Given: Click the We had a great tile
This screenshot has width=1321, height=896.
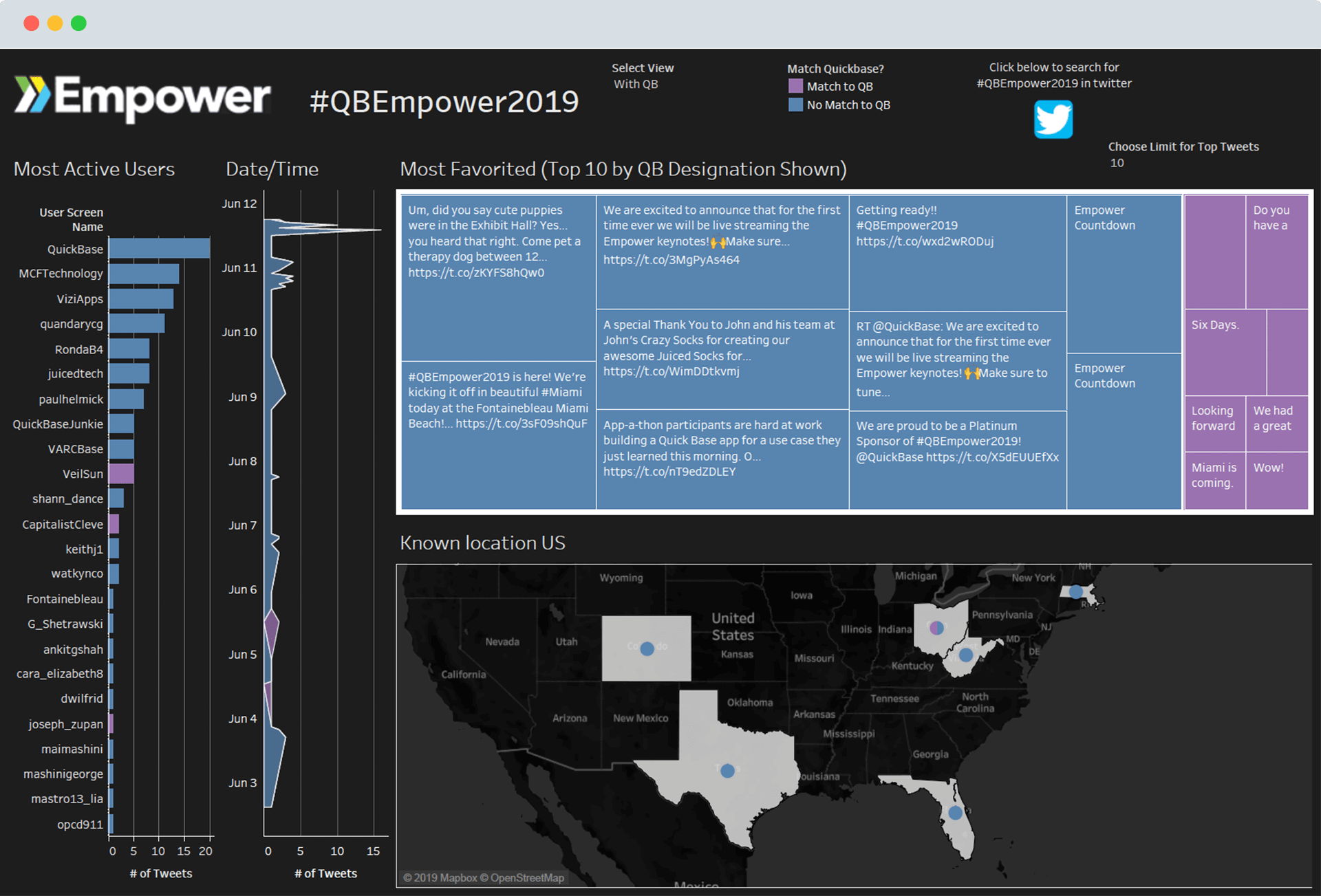Looking at the screenshot, I should click(1277, 424).
